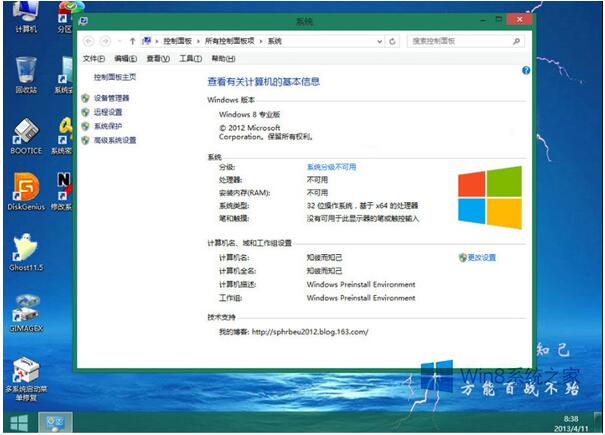Open the partially hidden shortcut beside 回收站

[x=64, y=75]
